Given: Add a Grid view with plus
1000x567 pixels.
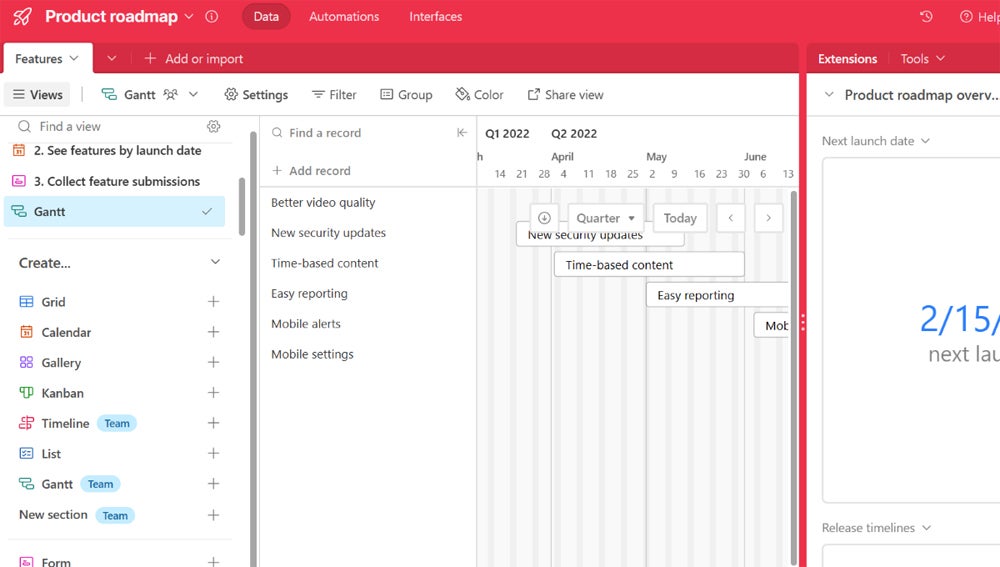Looking at the screenshot, I should (x=214, y=302).
